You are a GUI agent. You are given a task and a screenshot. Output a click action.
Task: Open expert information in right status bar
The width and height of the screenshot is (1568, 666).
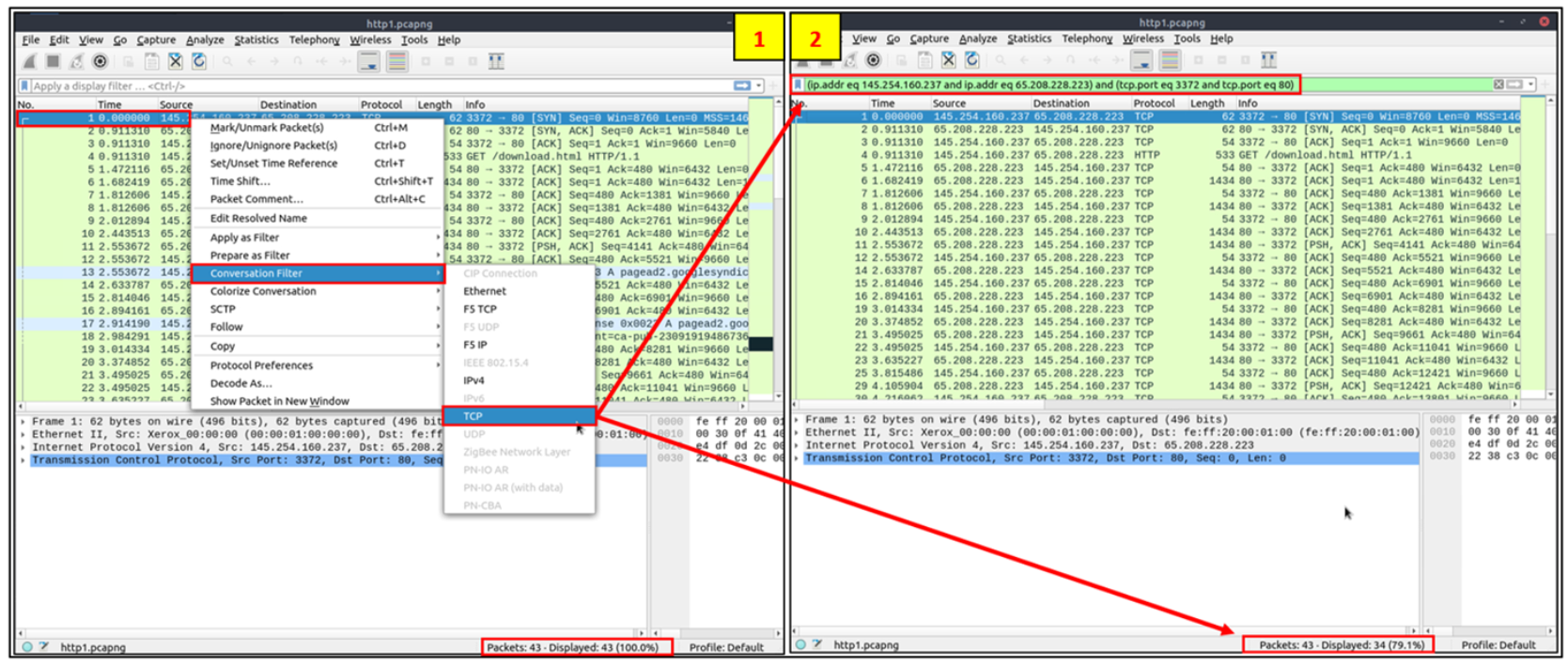[x=800, y=644]
